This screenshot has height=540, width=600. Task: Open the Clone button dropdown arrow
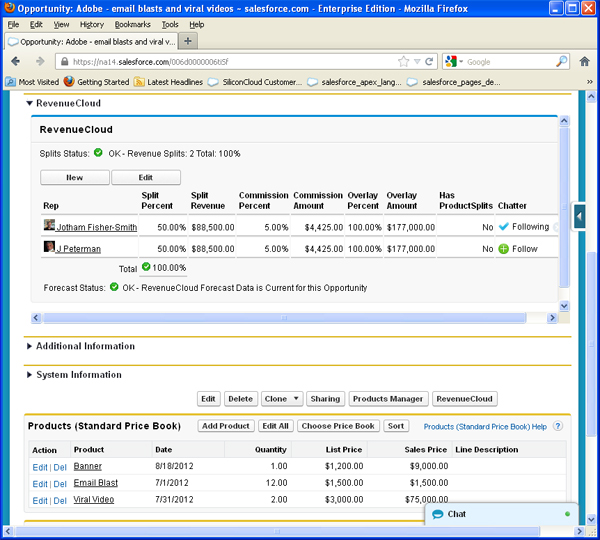click(296, 399)
